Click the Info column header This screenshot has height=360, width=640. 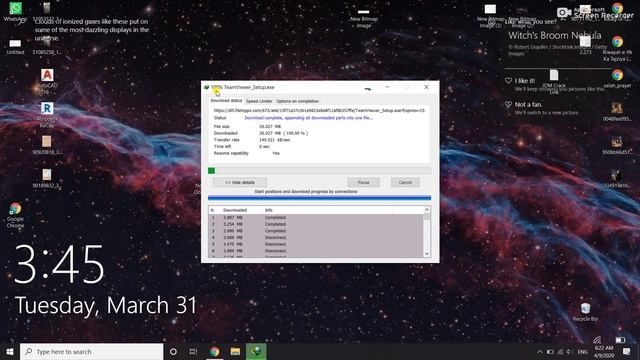point(269,210)
